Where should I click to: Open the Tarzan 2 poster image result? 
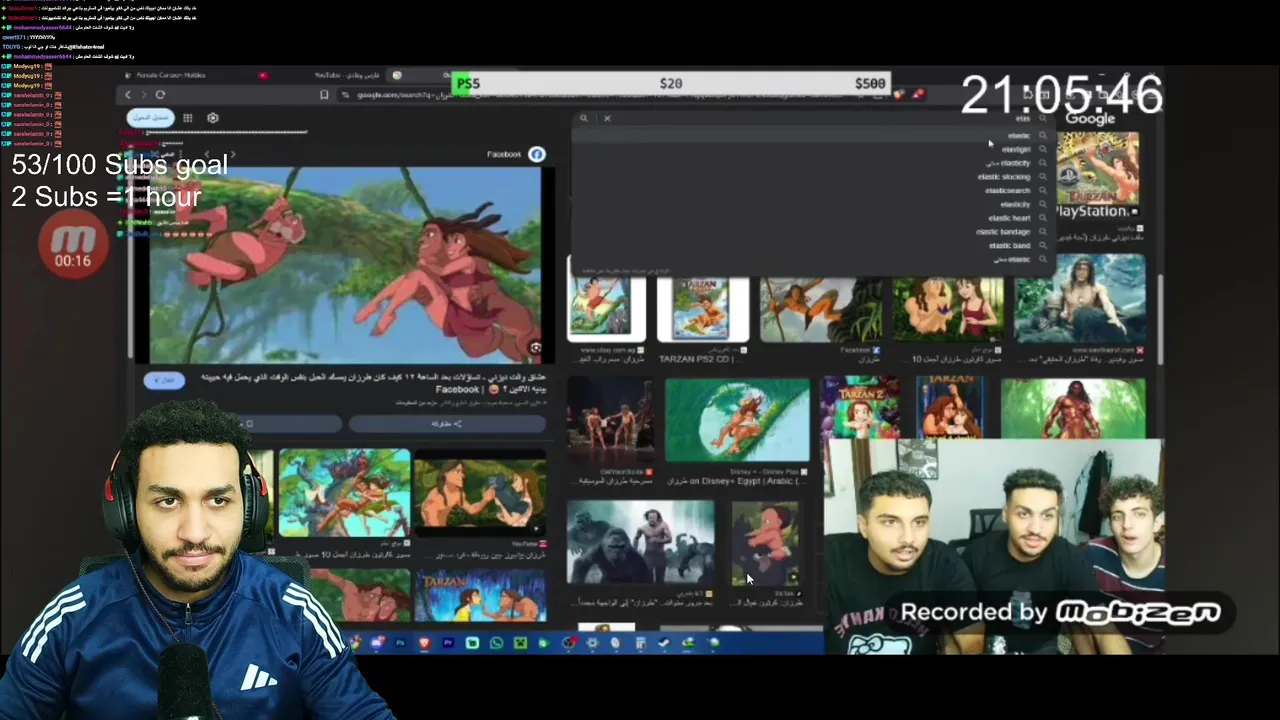(x=860, y=408)
